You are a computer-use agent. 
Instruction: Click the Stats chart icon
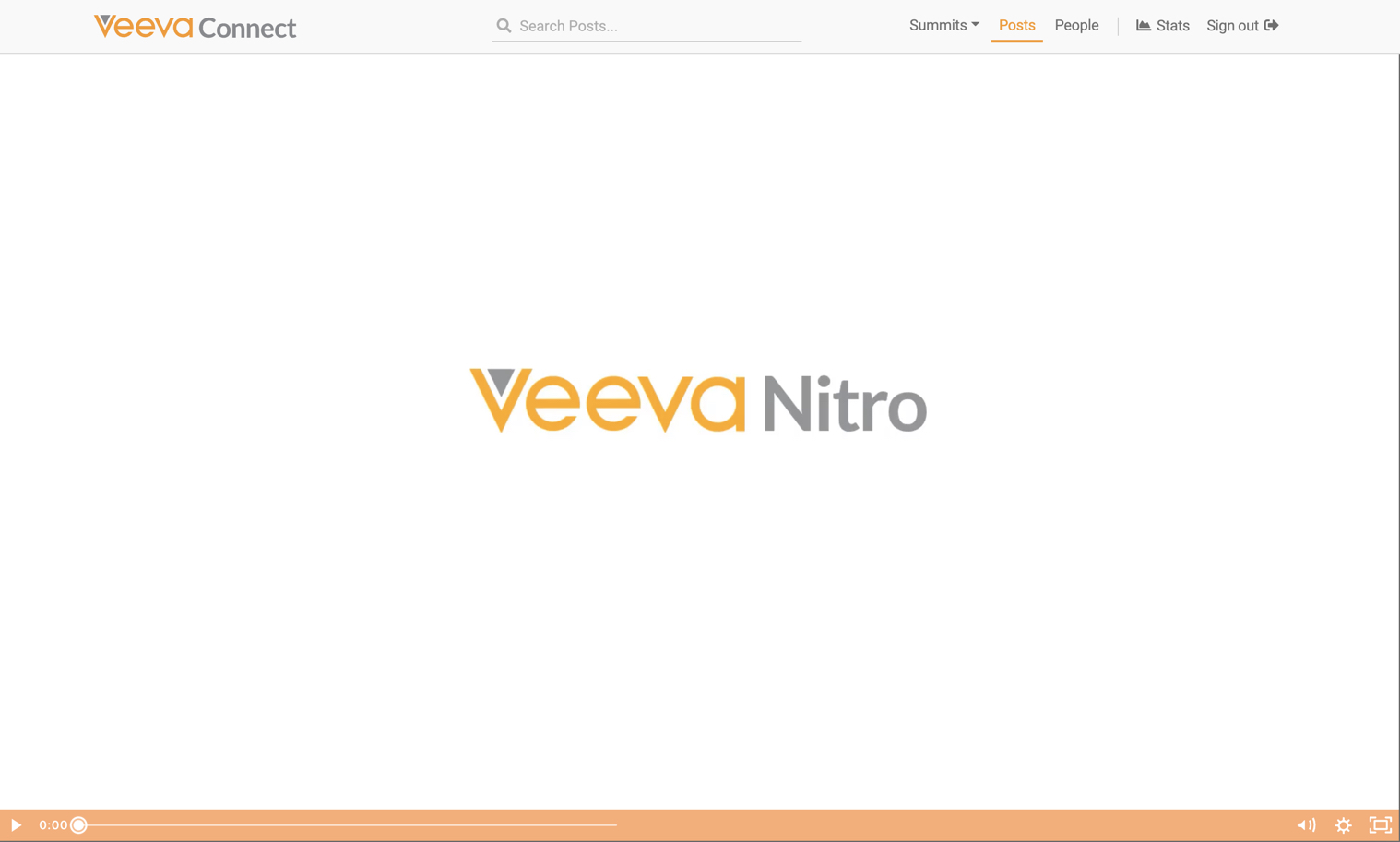(1143, 26)
